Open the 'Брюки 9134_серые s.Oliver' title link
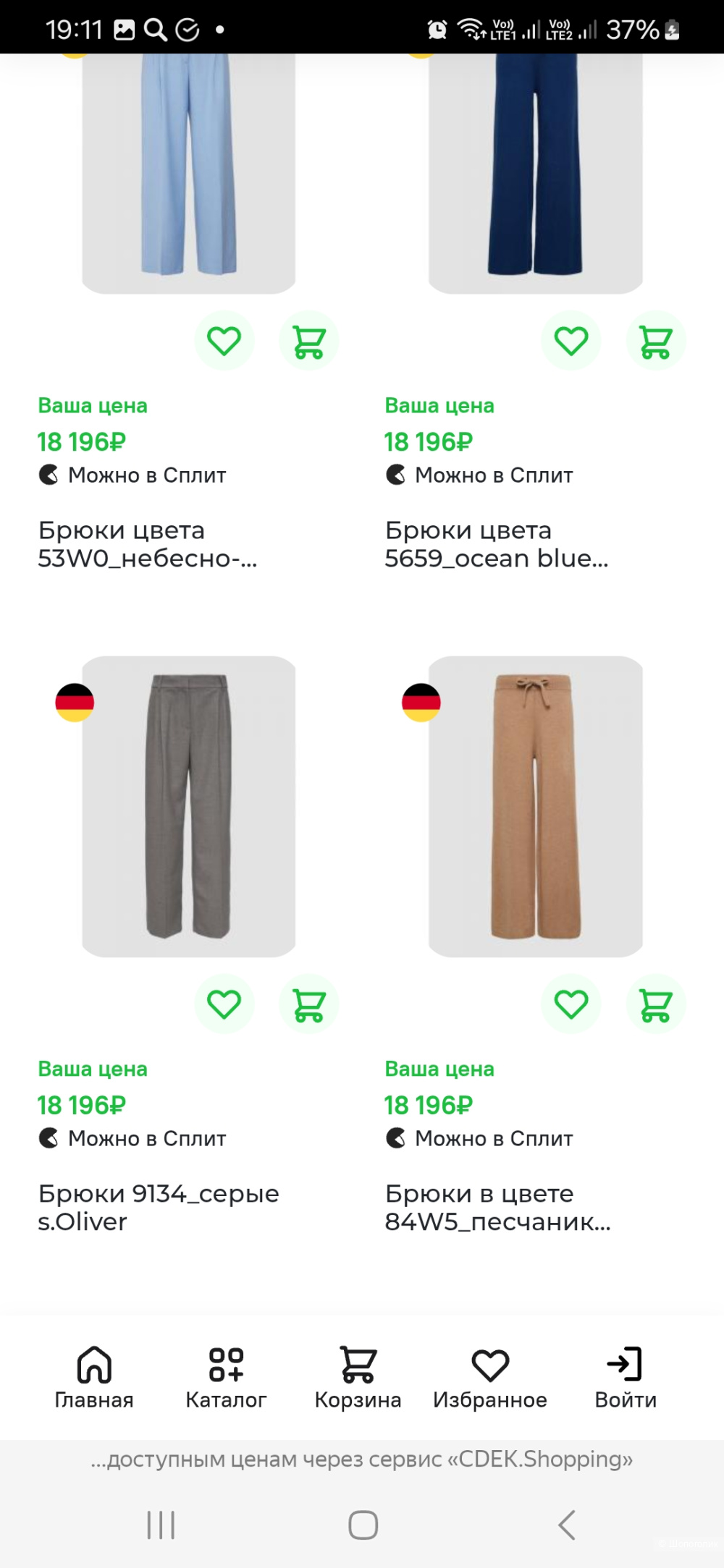 (158, 1208)
